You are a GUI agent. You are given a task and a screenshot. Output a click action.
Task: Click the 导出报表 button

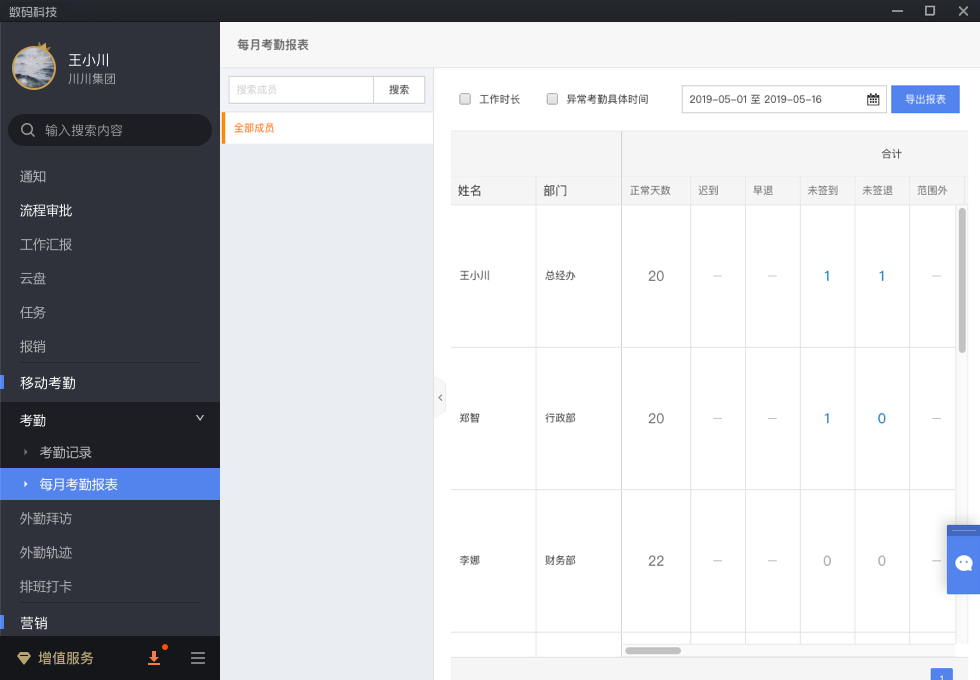point(925,99)
